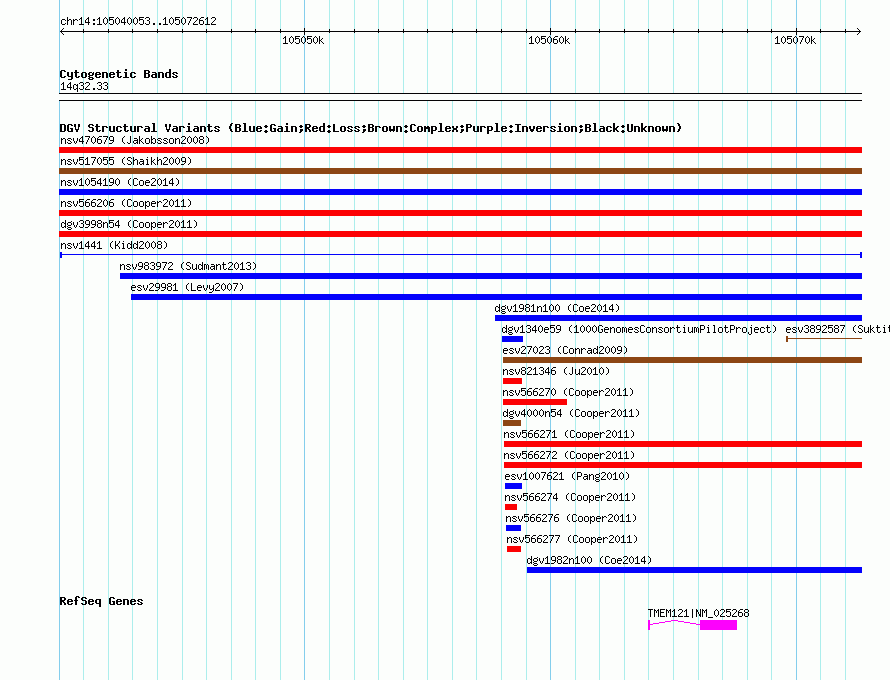Screen dimensions: 890x680
Task: Select the red nsv566271 bar
Action: [x=683, y=444]
